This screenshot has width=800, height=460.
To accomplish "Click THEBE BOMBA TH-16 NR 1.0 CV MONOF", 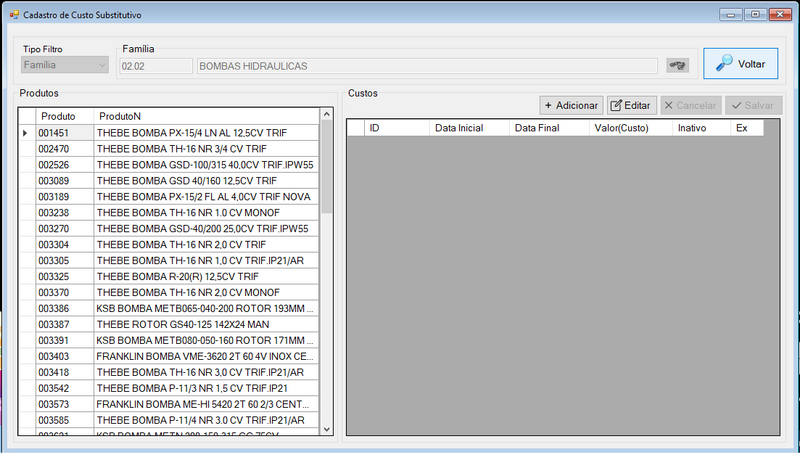I will pos(207,213).
